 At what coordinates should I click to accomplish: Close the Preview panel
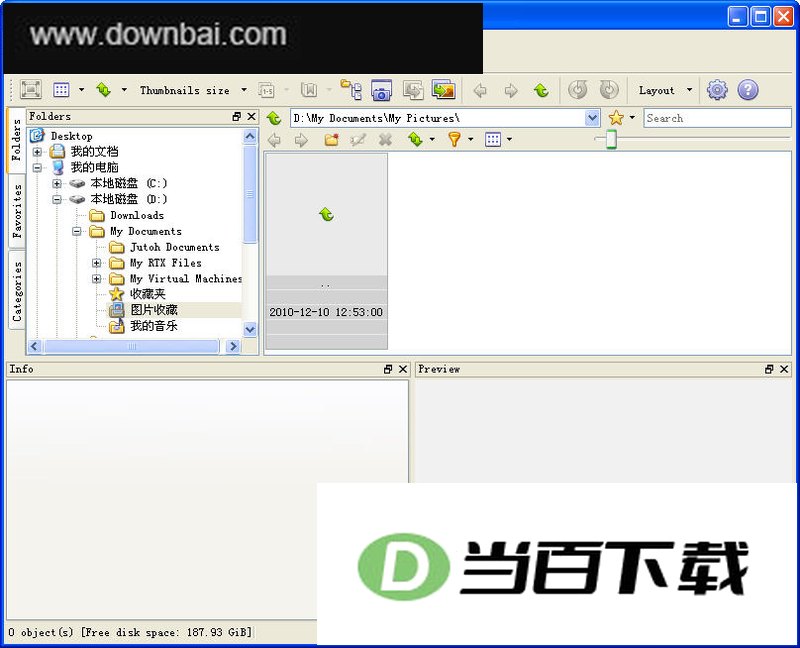click(x=784, y=369)
